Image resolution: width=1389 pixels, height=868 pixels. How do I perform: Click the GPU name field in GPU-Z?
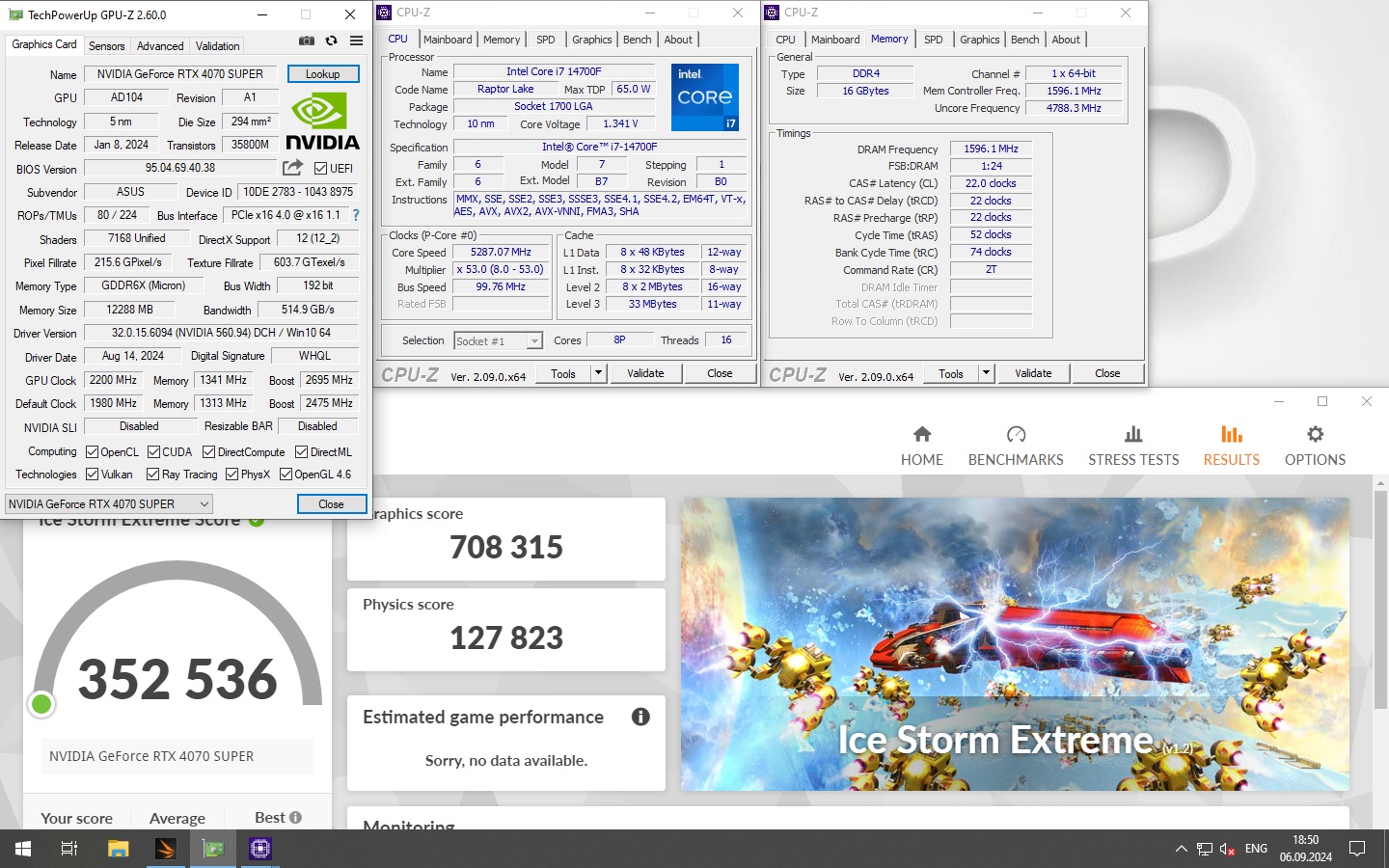coord(179,74)
